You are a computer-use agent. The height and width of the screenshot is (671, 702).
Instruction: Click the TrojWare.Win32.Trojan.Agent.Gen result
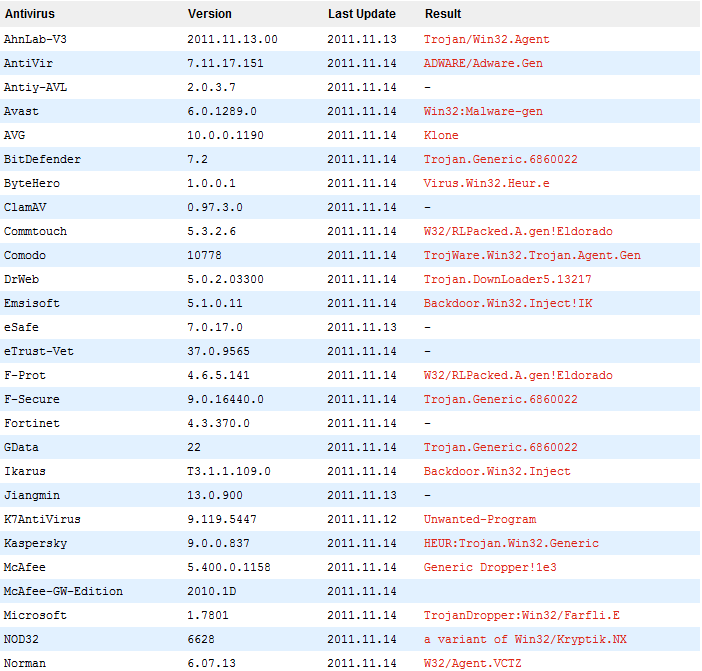(532, 256)
